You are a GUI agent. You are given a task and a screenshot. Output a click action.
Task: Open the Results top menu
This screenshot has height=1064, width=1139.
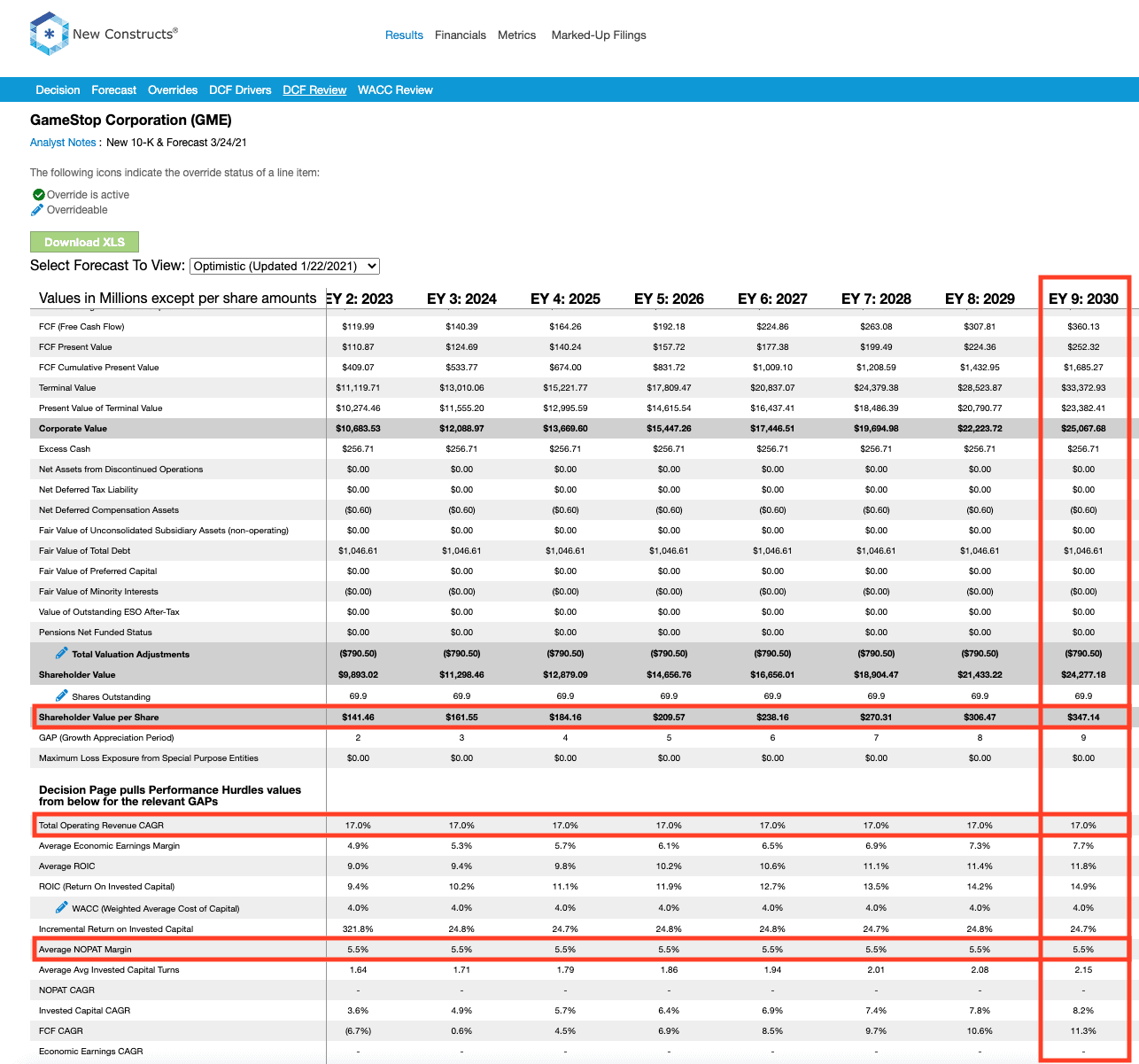pos(404,35)
